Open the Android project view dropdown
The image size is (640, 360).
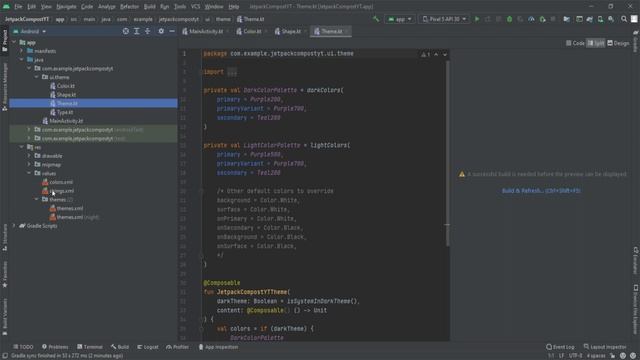[x=29, y=31]
